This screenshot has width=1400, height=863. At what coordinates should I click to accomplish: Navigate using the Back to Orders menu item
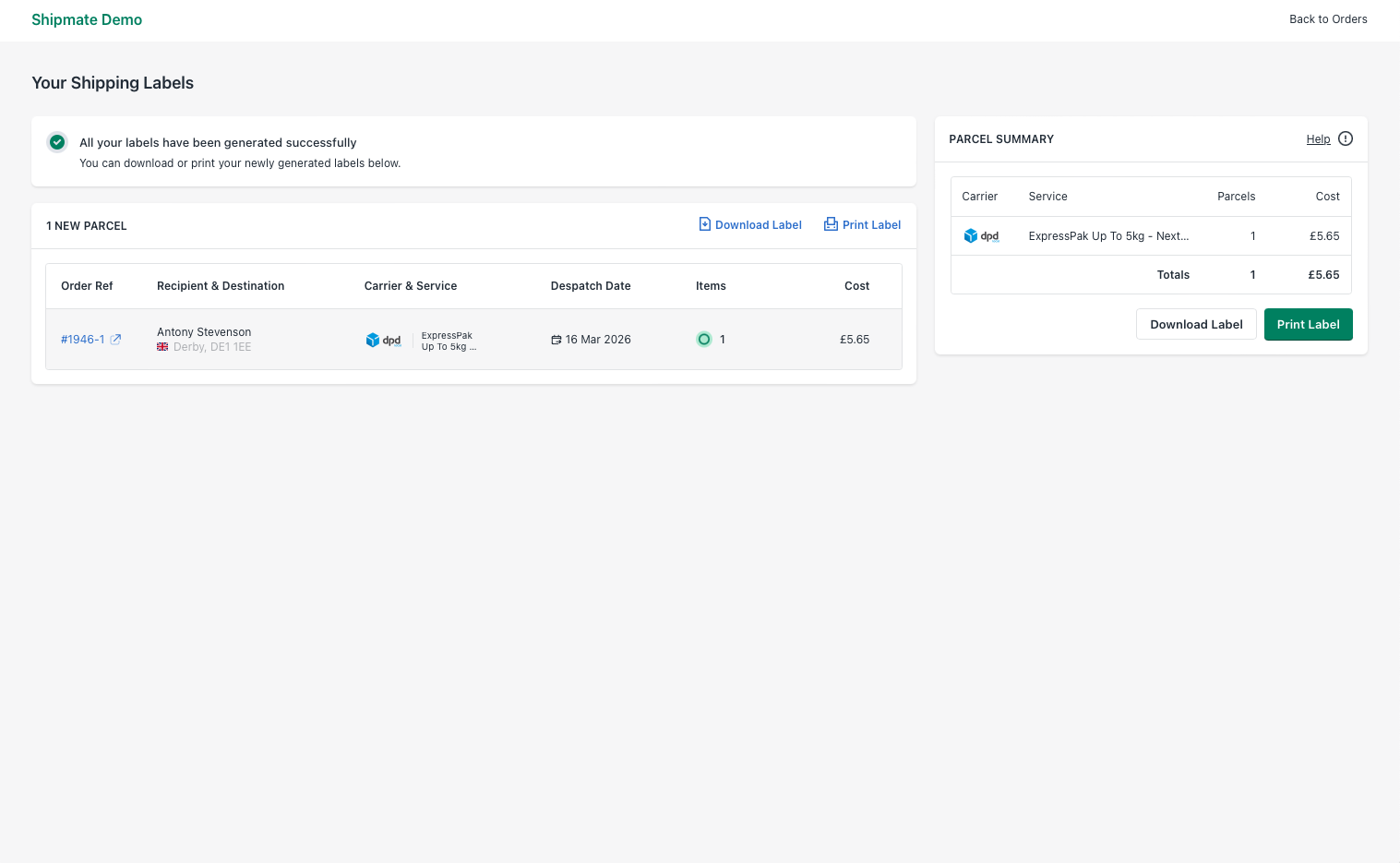tap(1328, 18)
